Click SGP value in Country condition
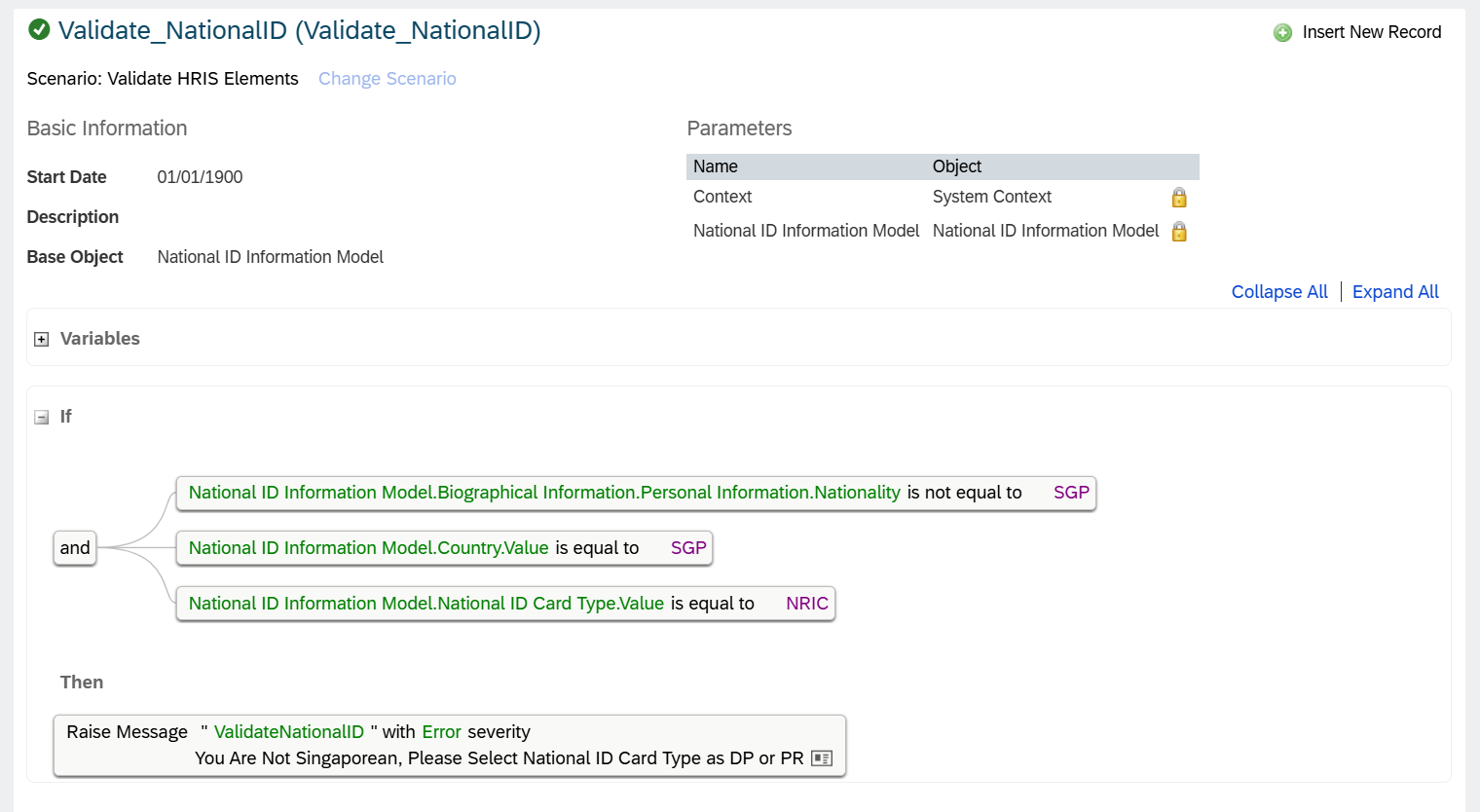This screenshot has height=812, width=1480. point(688,548)
